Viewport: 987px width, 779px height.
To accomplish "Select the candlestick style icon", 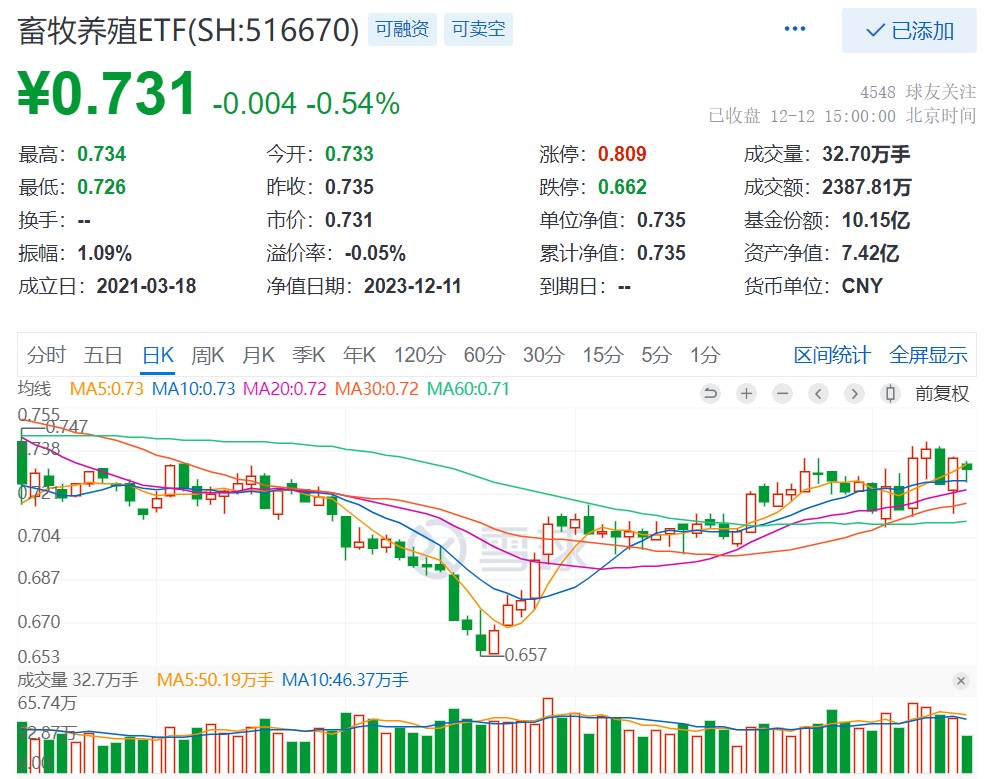I will tap(890, 394).
